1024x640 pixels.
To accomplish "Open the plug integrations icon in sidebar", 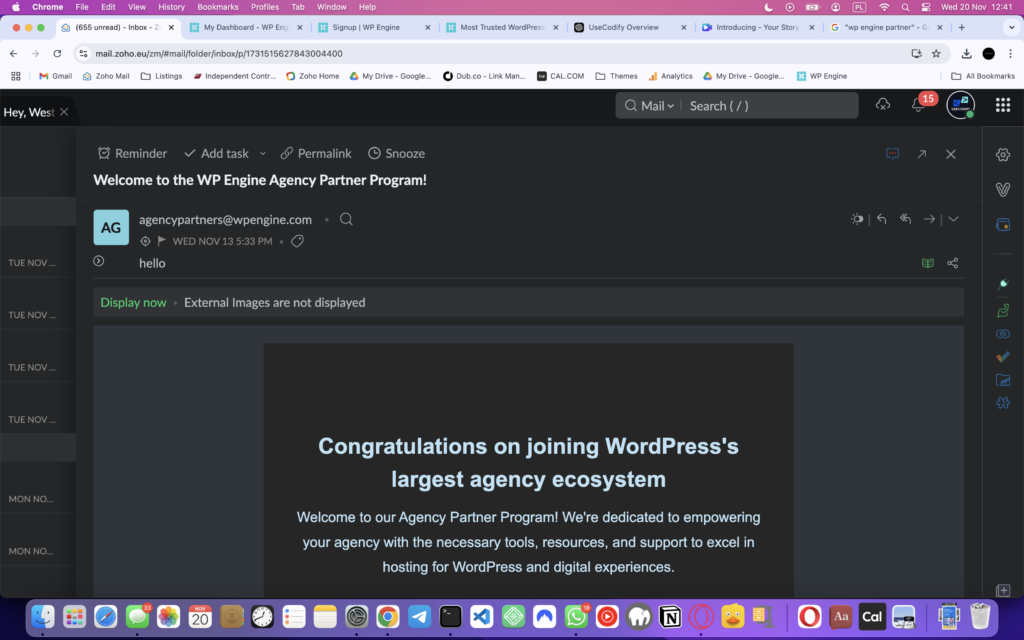I will [x=1003, y=283].
